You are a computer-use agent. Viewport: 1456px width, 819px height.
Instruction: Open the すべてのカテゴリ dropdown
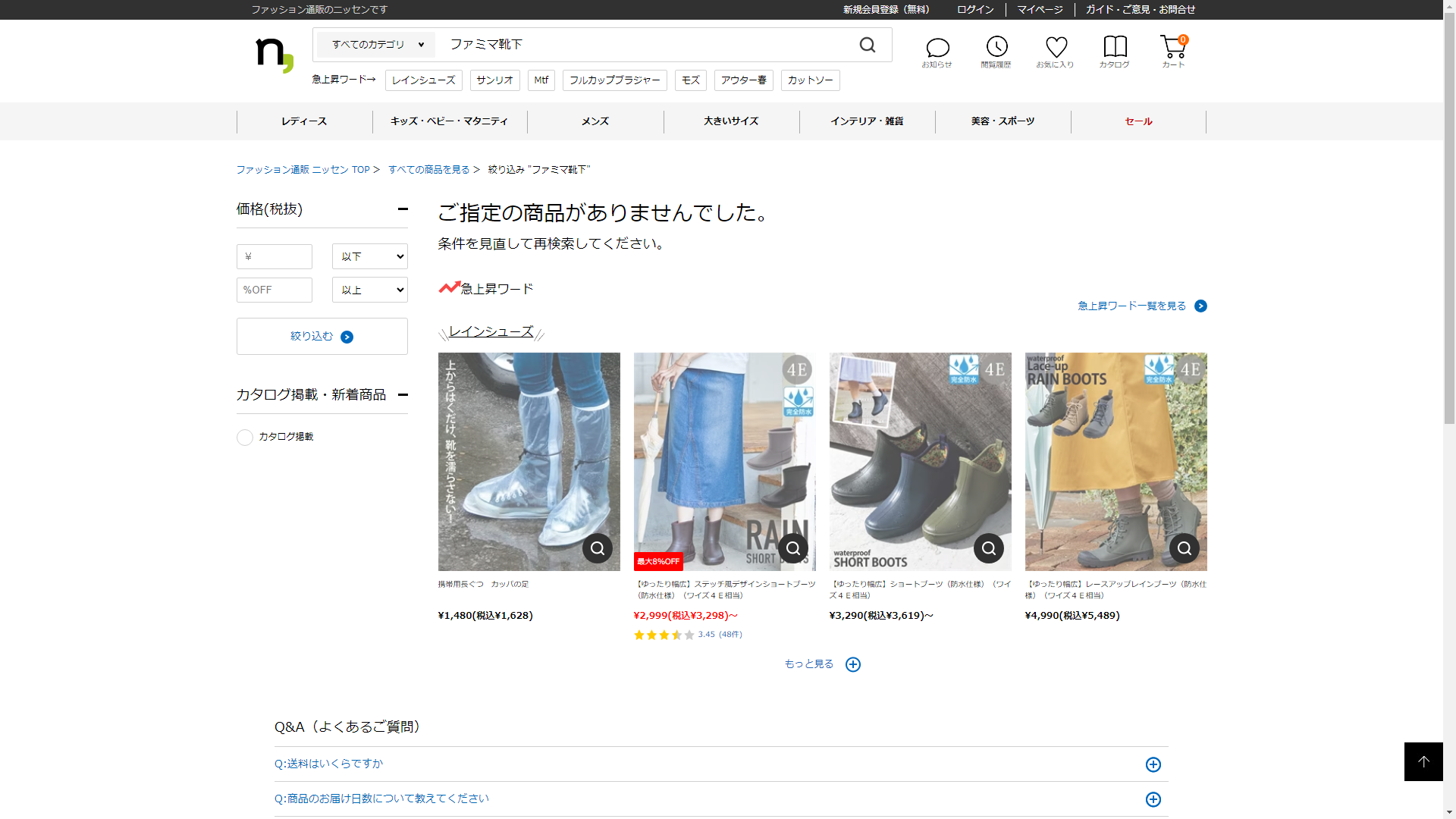coord(376,45)
